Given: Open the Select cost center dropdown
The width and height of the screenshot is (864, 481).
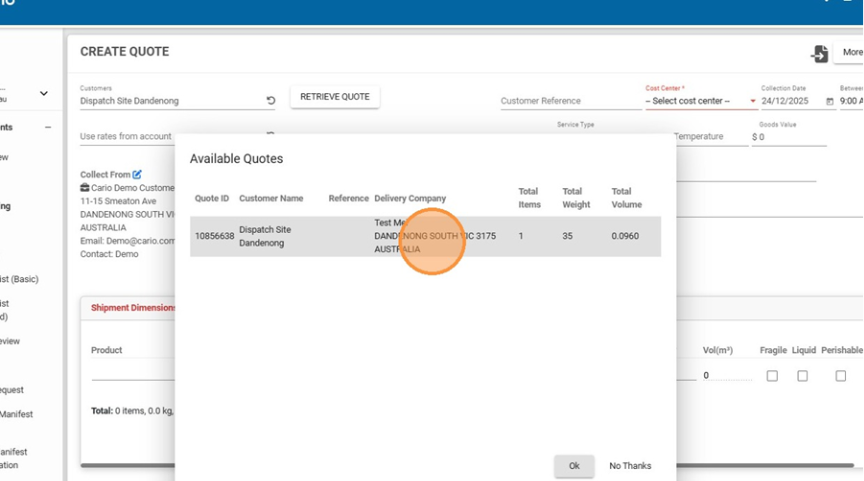Looking at the screenshot, I should tap(700, 101).
